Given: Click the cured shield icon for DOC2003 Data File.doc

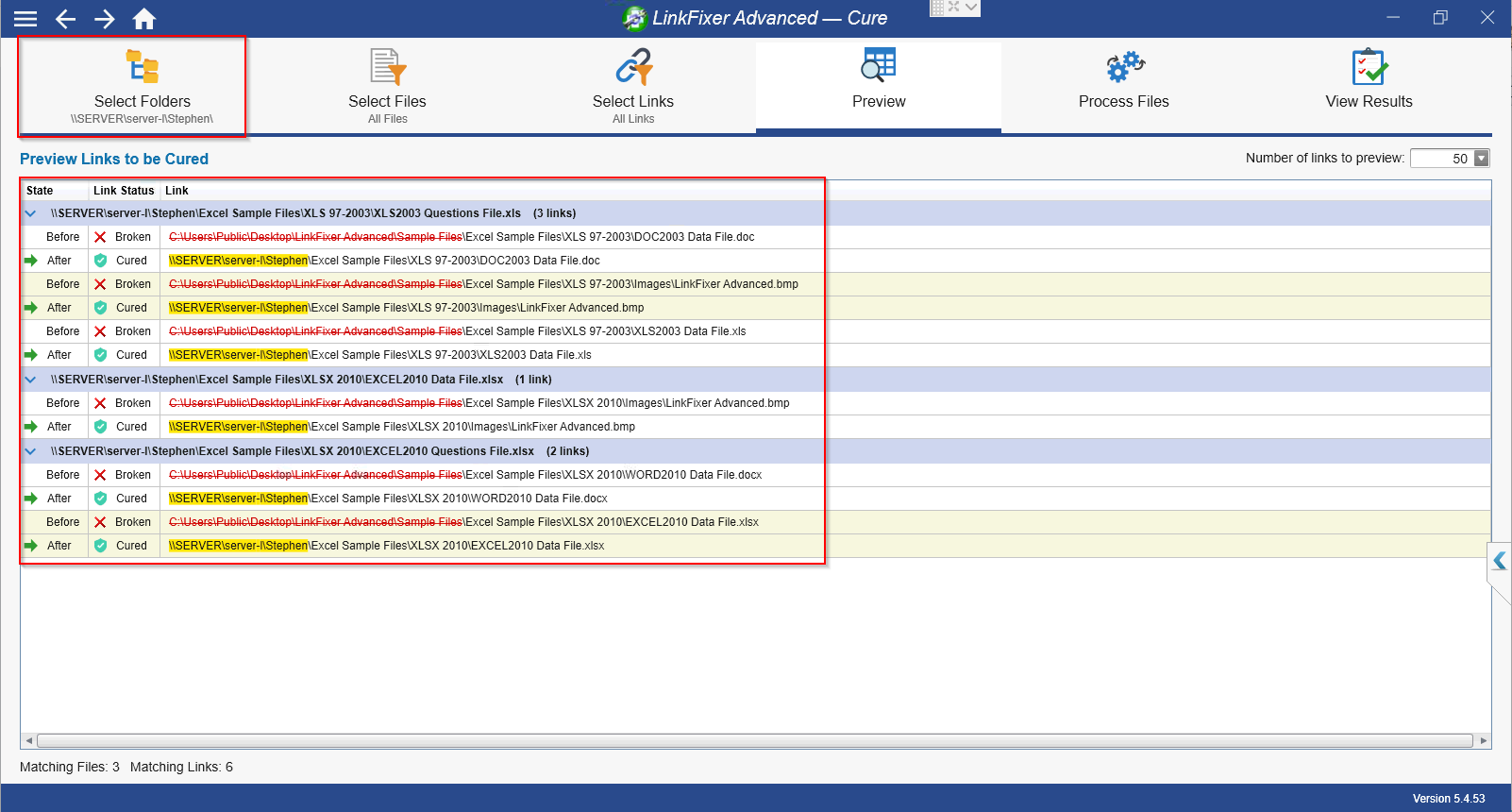Looking at the screenshot, I should (100, 261).
